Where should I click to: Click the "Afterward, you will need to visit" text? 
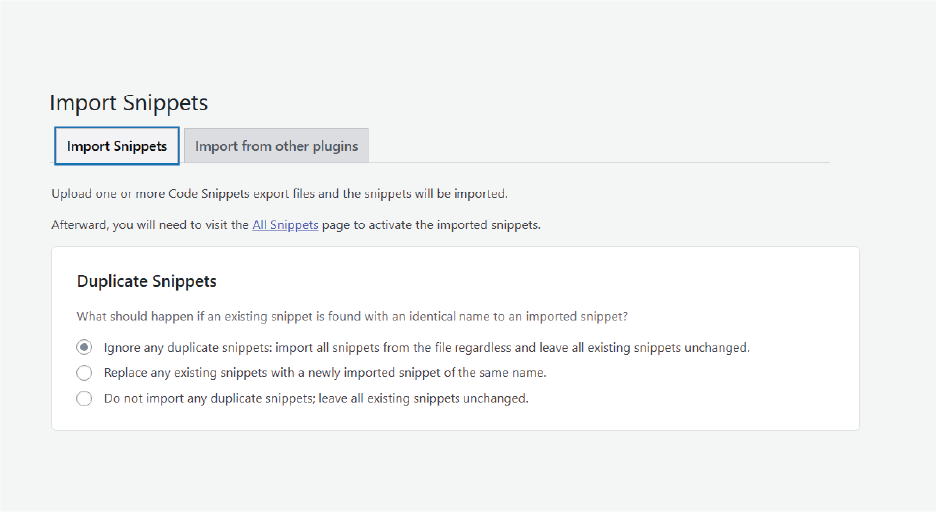pos(150,225)
